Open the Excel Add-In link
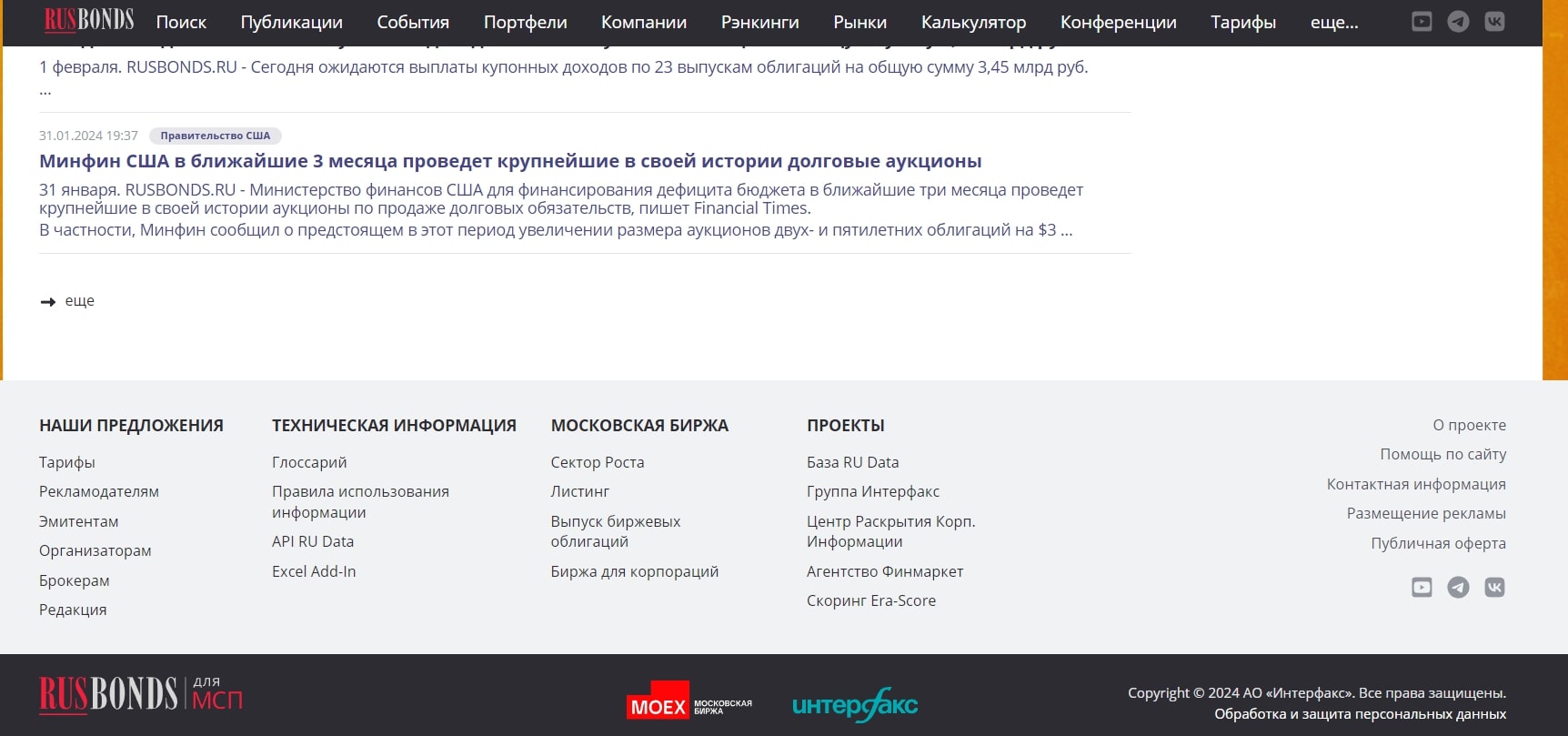Viewport: 1568px width, 736px height. coord(314,571)
